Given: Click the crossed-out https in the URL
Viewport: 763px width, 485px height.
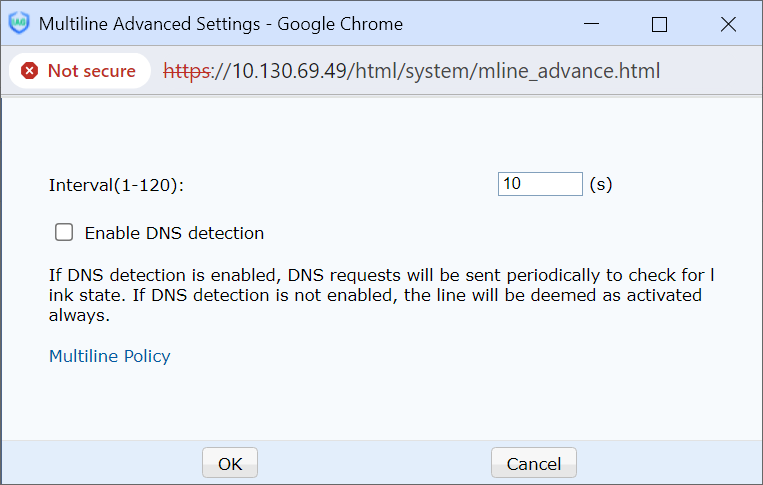Looking at the screenshot, I should (x=190, y=71).
